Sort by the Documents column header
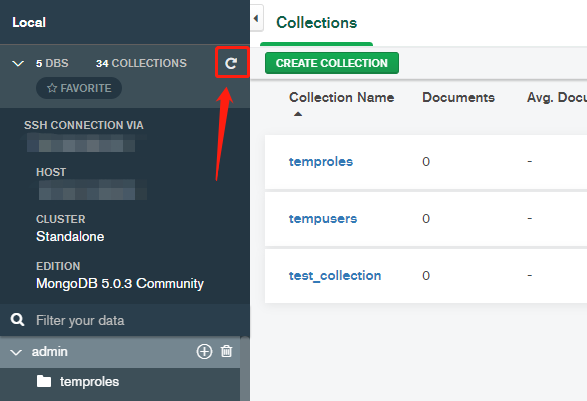 coord(458,97)
